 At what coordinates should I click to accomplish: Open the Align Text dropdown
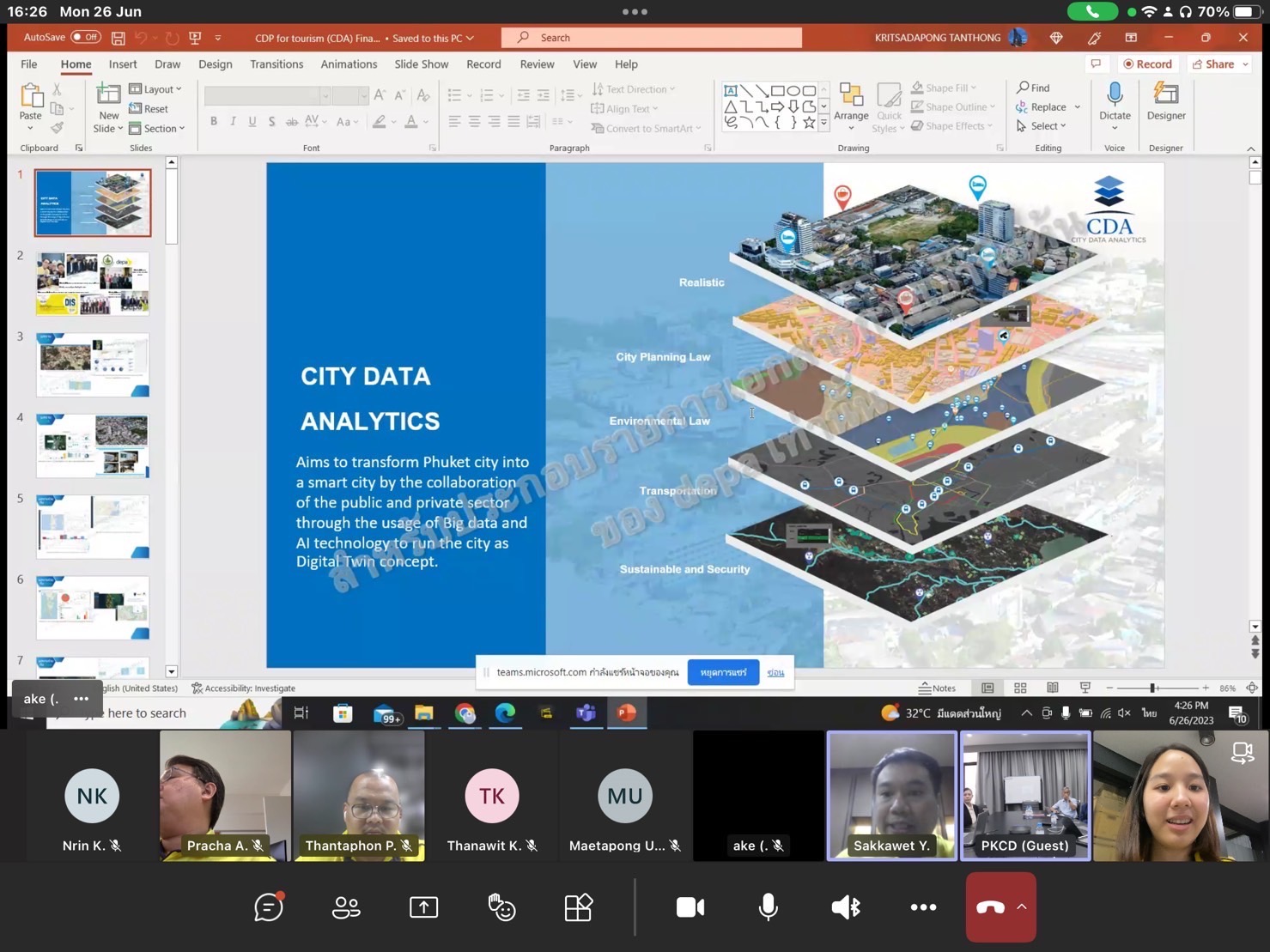coord(625,109)
